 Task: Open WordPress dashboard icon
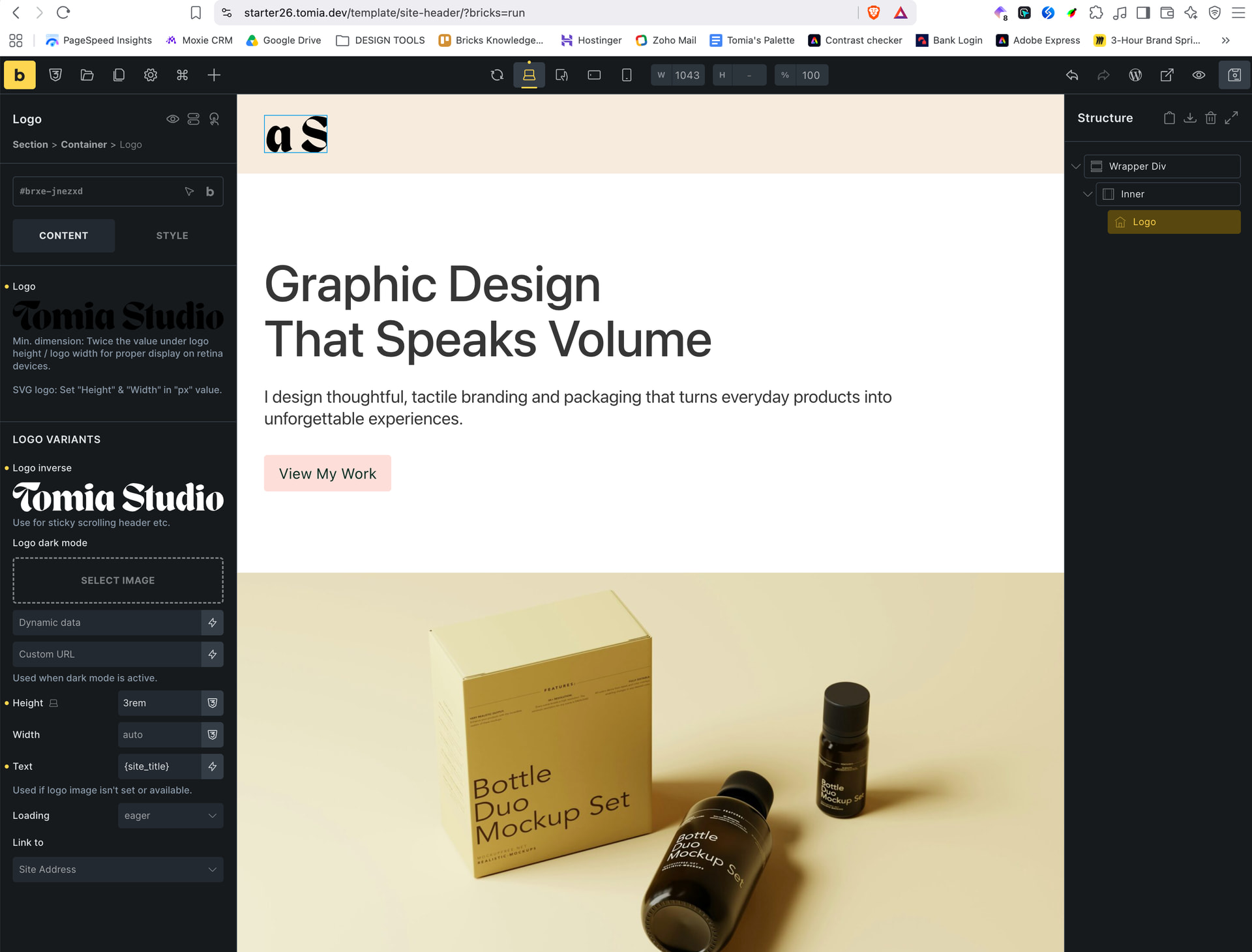(1135, 75)
